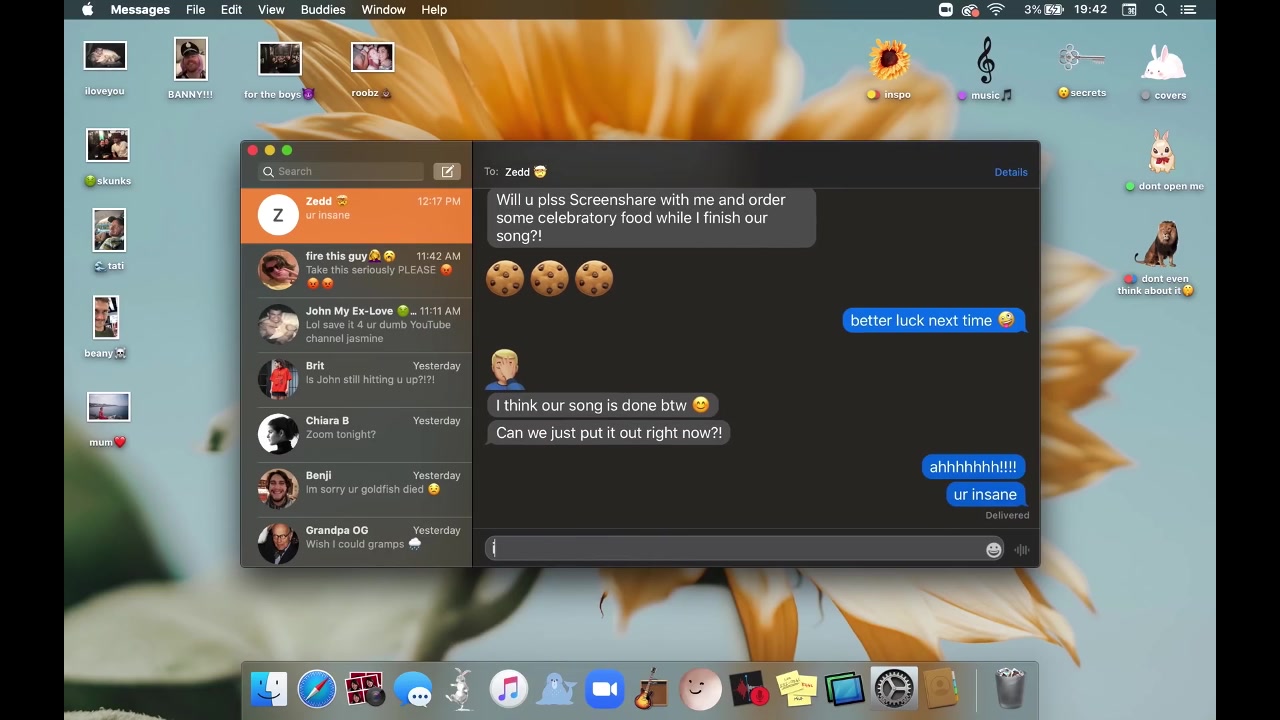
Task: Click the compose new message icon
Action: [x=447, y=172]
